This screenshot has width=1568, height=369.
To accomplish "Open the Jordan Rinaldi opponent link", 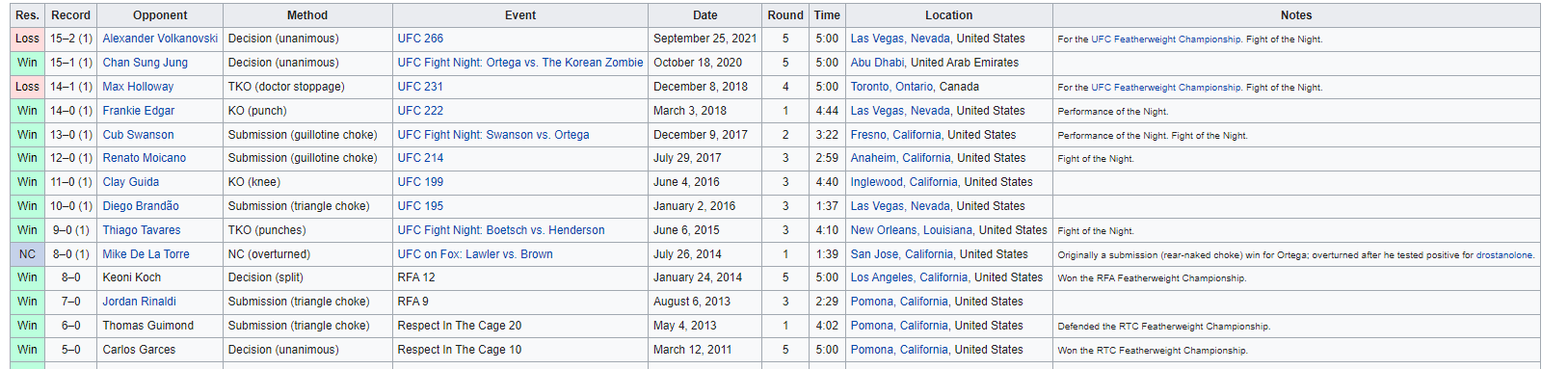I will click(140, 302).
